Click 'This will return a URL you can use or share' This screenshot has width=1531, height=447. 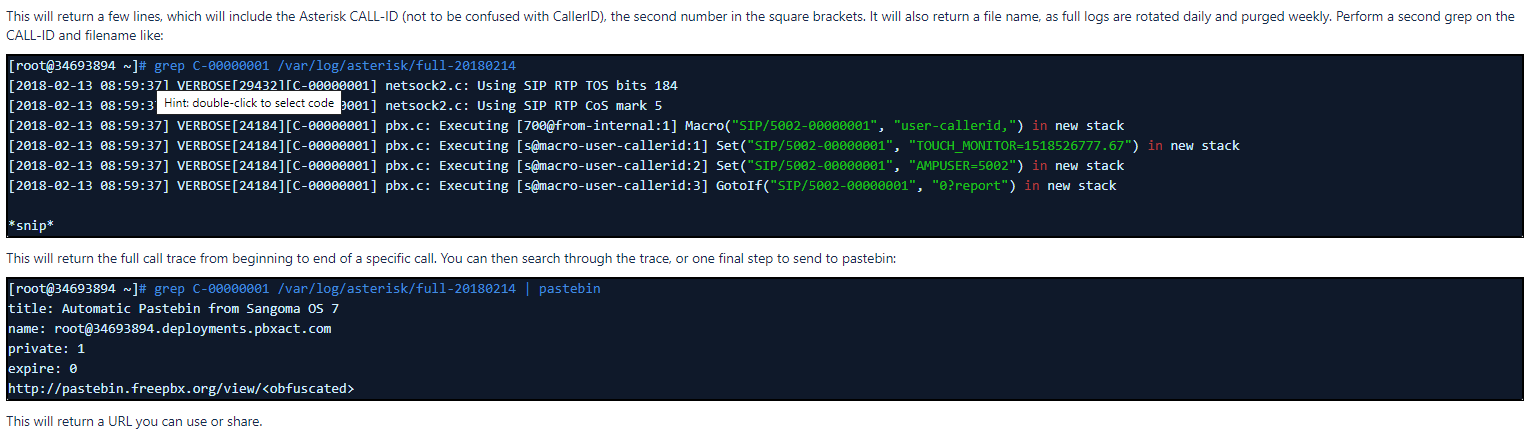(x=134, y=422)
